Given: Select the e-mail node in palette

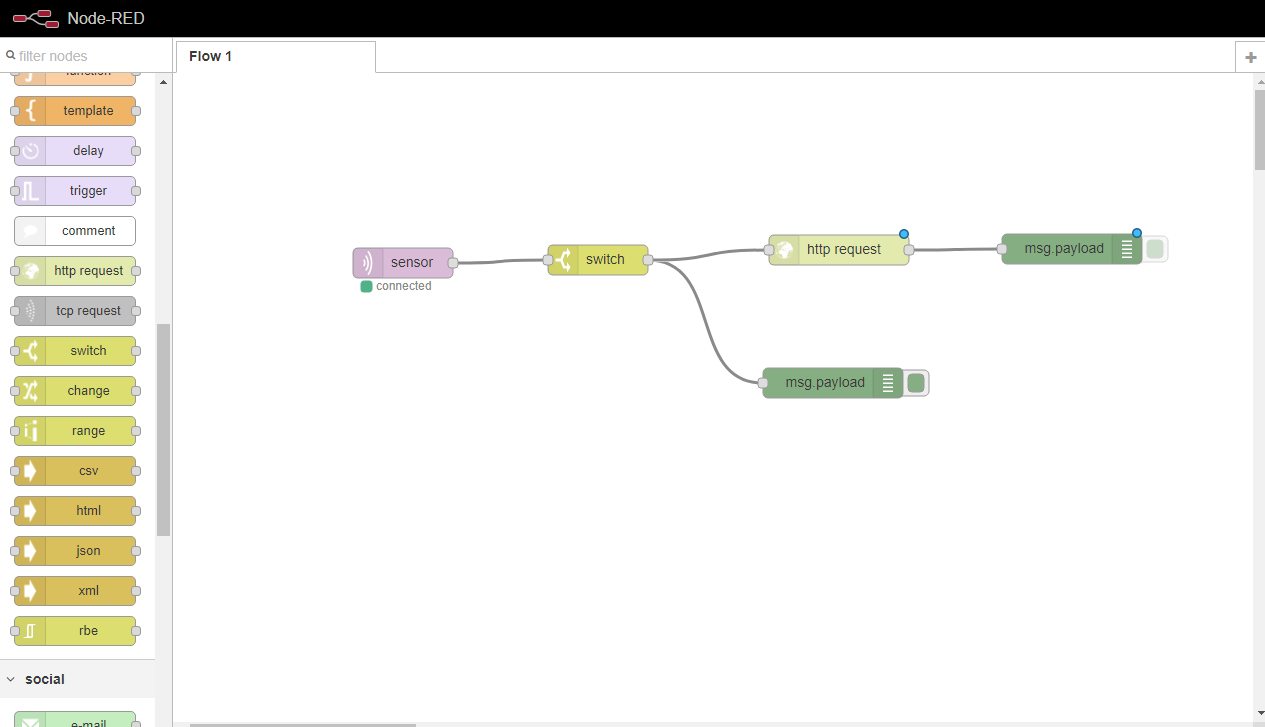Looking at the screenshot, I should click(75, 719).
